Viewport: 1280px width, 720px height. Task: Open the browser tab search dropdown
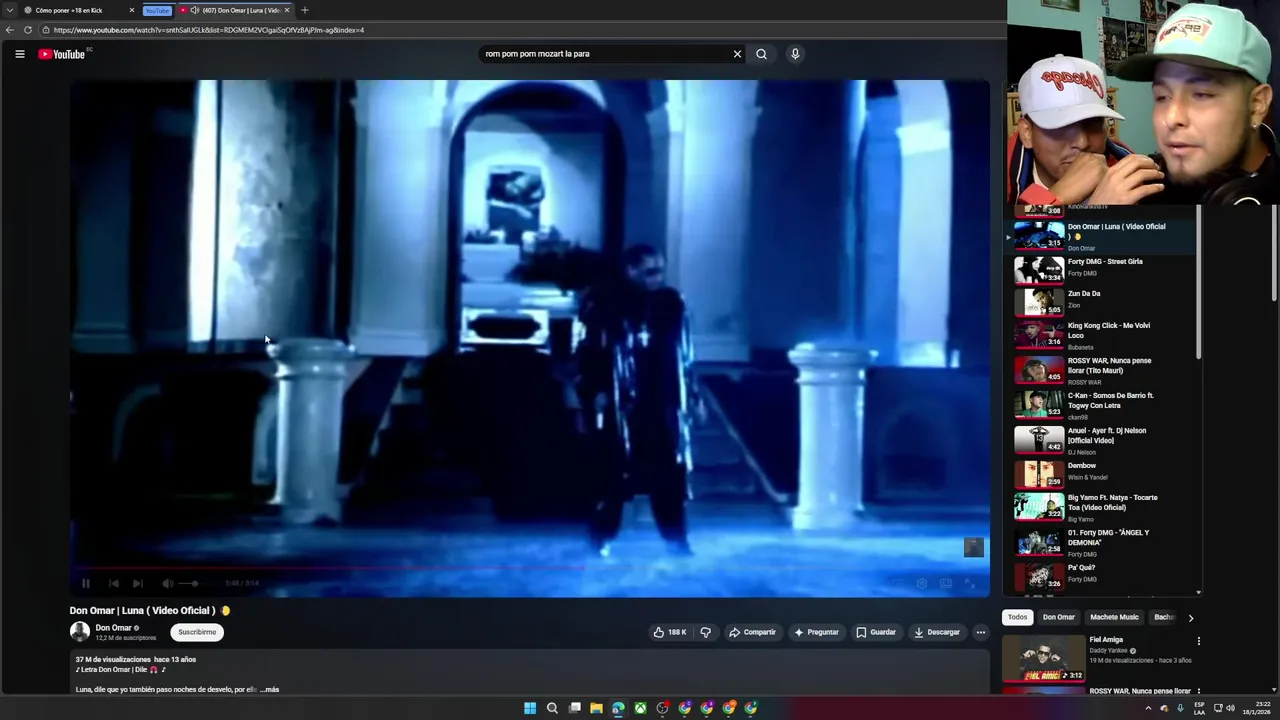tap(9, 10)
